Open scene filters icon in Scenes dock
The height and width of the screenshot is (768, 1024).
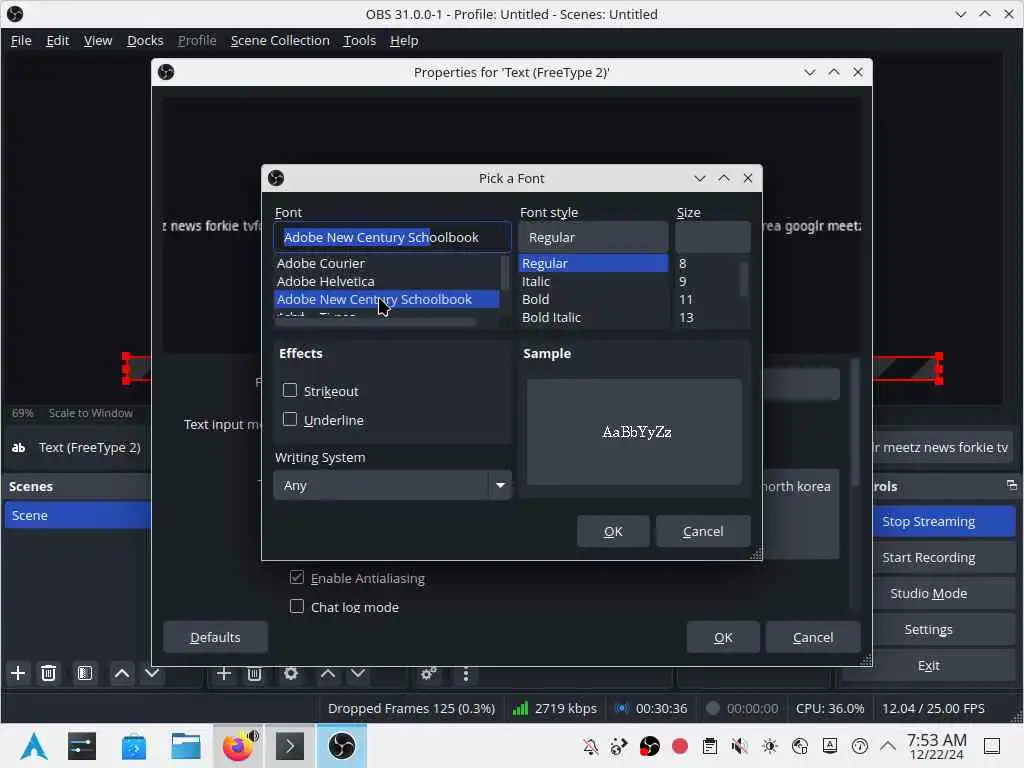(x=85, y=673)
